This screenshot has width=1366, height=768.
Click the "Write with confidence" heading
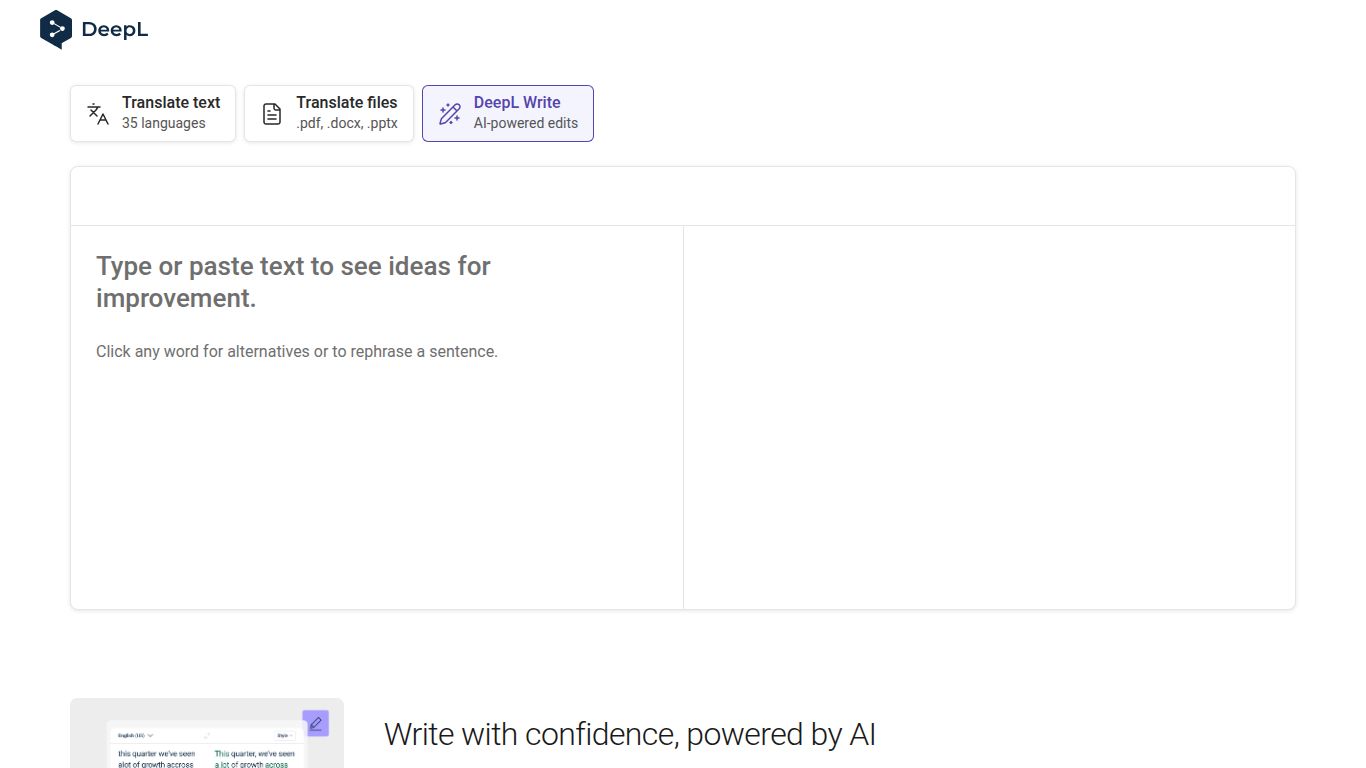coord(630,734)
